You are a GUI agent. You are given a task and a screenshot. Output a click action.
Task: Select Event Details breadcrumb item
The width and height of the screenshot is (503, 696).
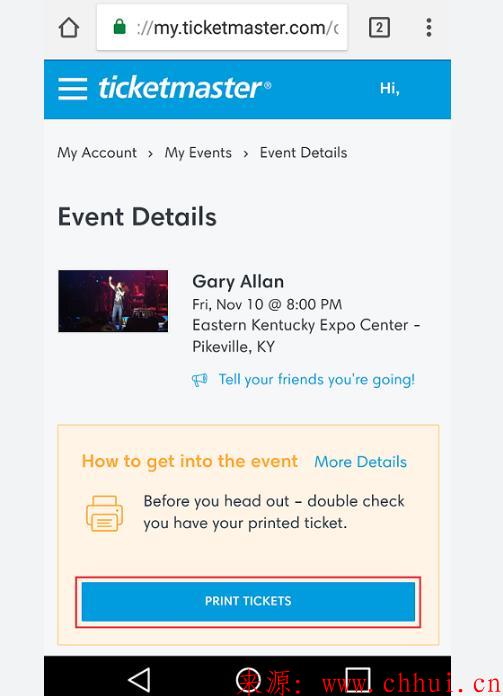click(x=303, y=153)
